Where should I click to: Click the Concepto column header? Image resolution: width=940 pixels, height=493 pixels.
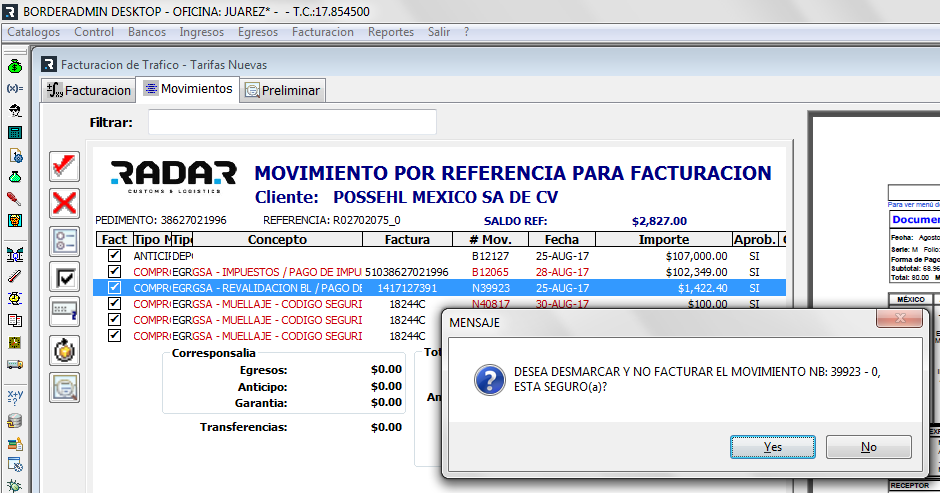(277, 239)
